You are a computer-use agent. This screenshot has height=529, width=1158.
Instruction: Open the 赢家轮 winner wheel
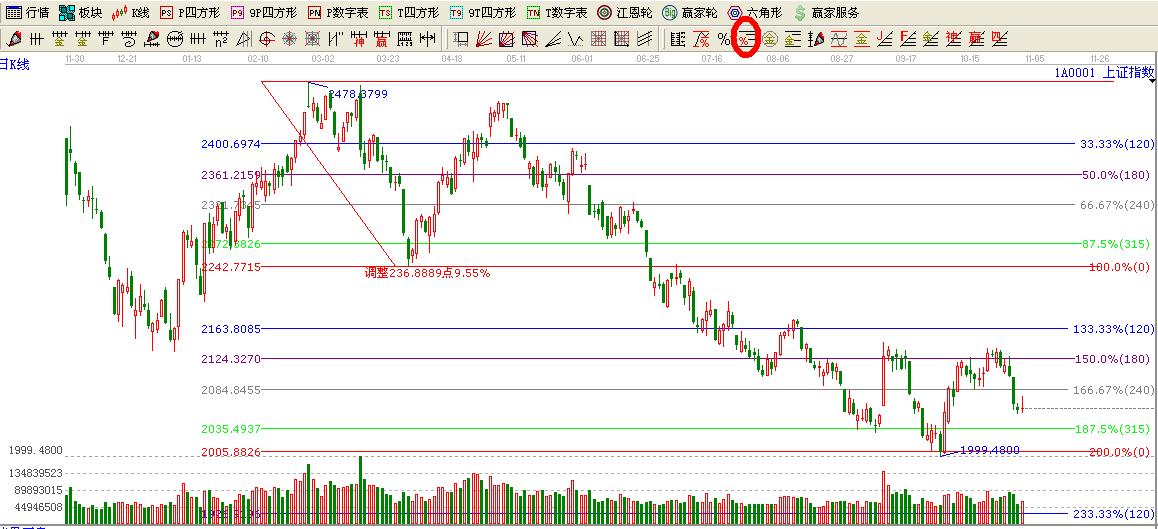point(690,13)
